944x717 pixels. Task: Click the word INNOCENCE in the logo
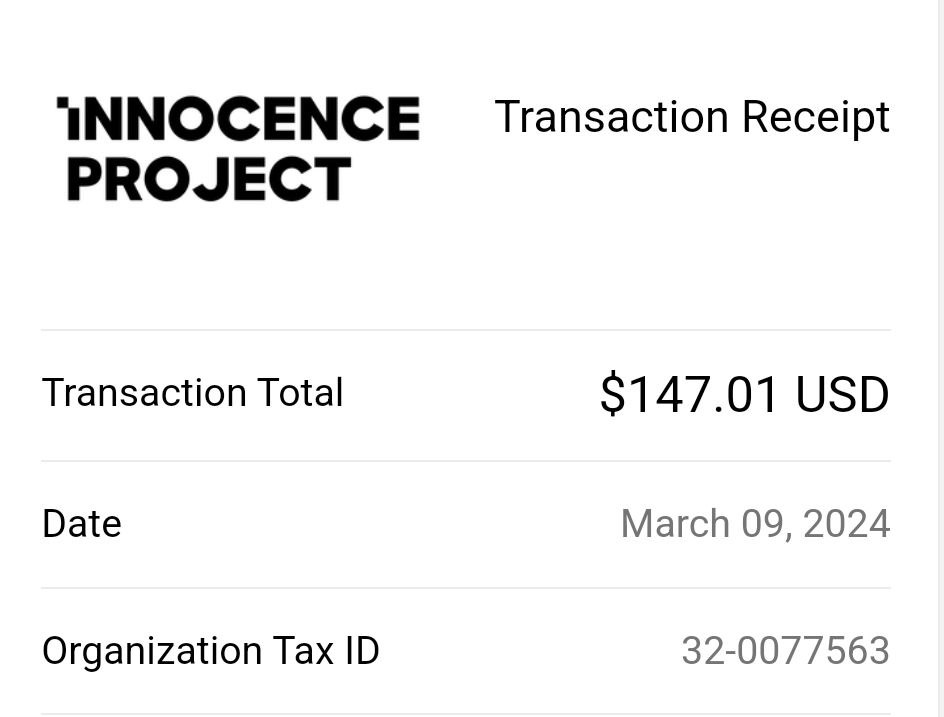click(x=238, y=119)
